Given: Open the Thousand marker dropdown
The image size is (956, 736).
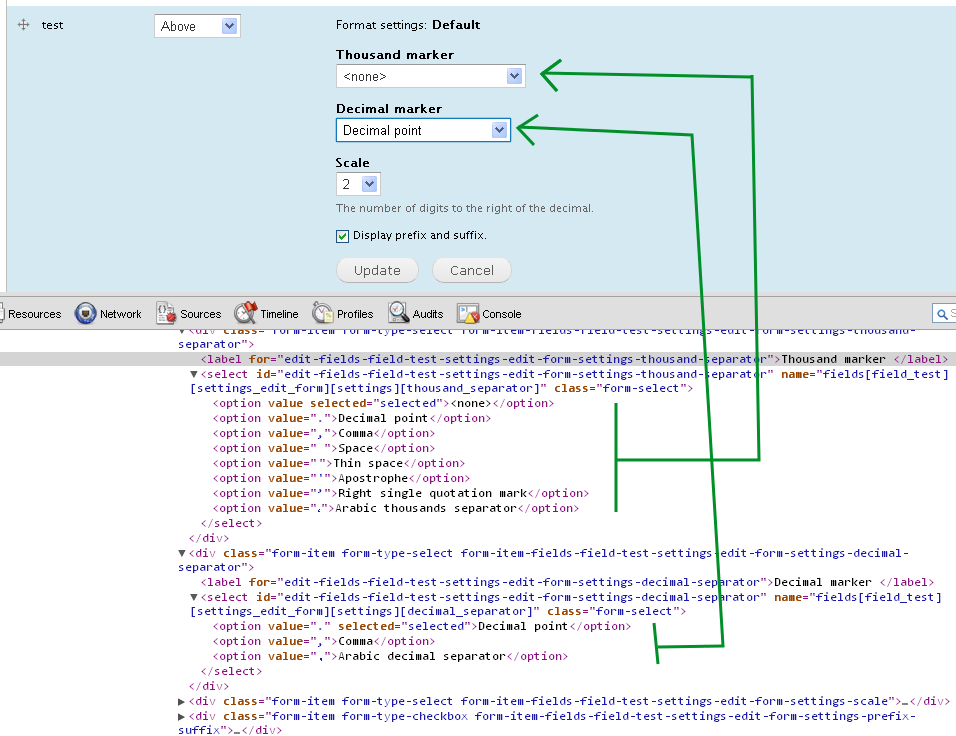Looking at the screenshot, I should (x=430, y=76).
